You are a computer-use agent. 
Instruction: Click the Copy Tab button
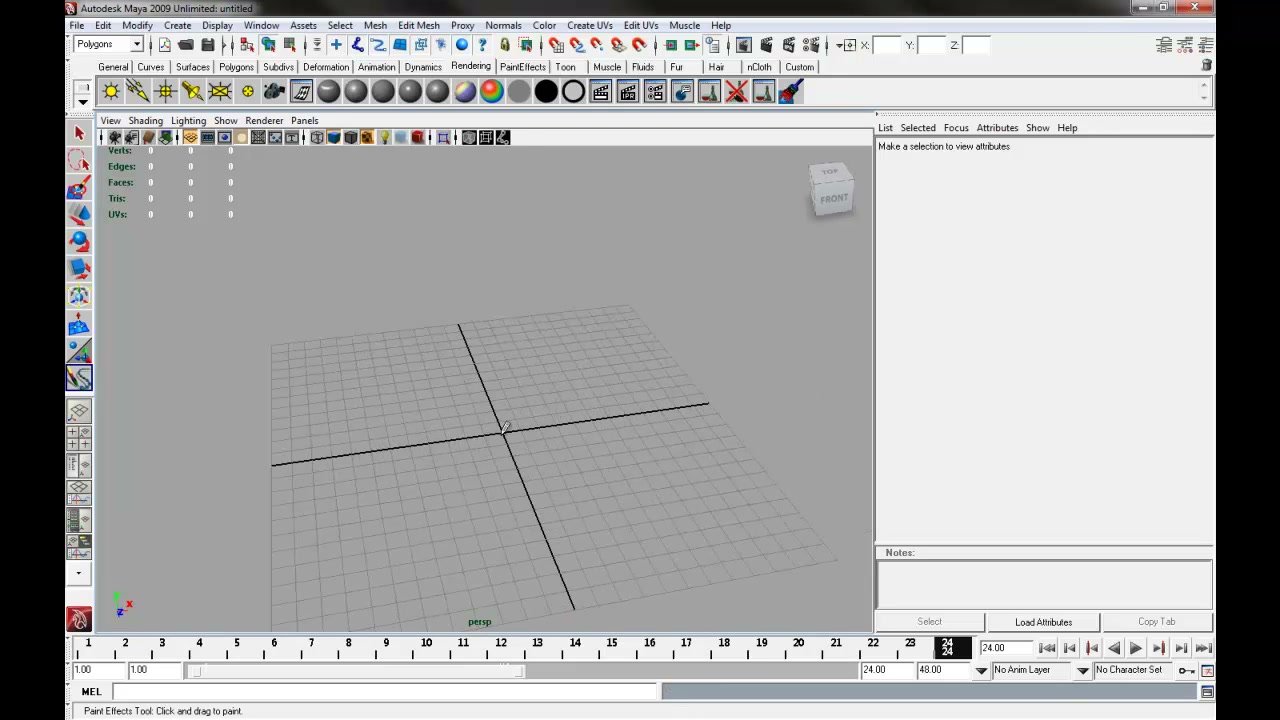coord(1156,622)
